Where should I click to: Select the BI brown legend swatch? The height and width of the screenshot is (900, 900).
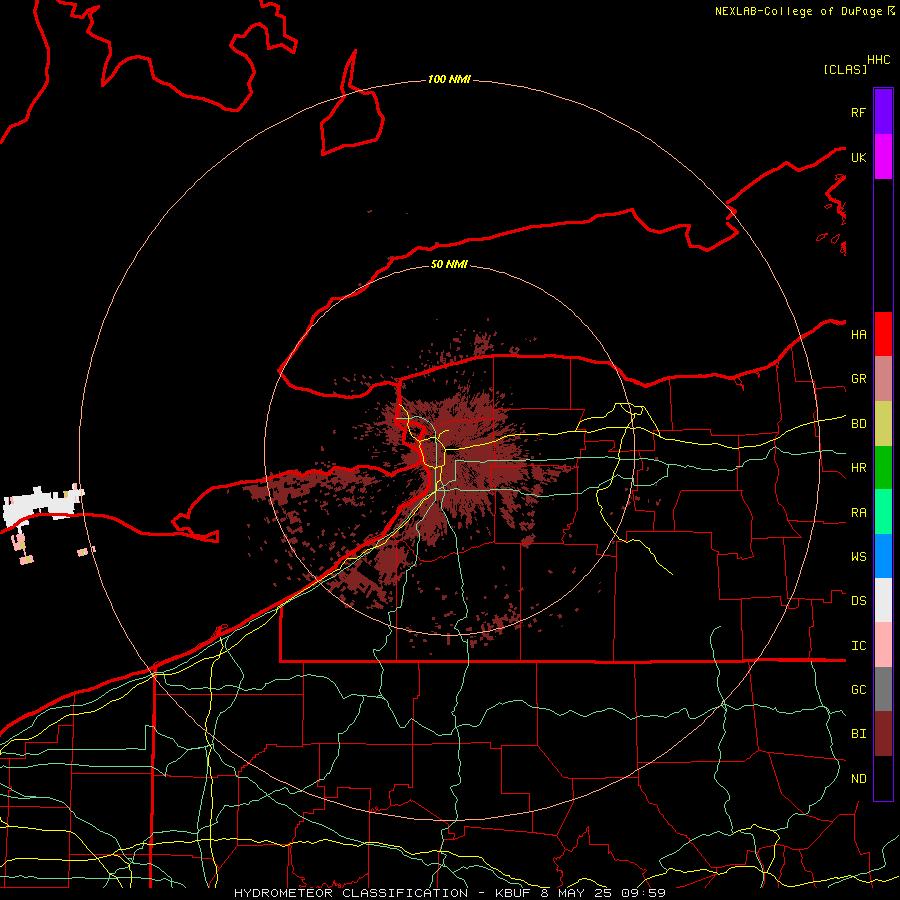883,734
